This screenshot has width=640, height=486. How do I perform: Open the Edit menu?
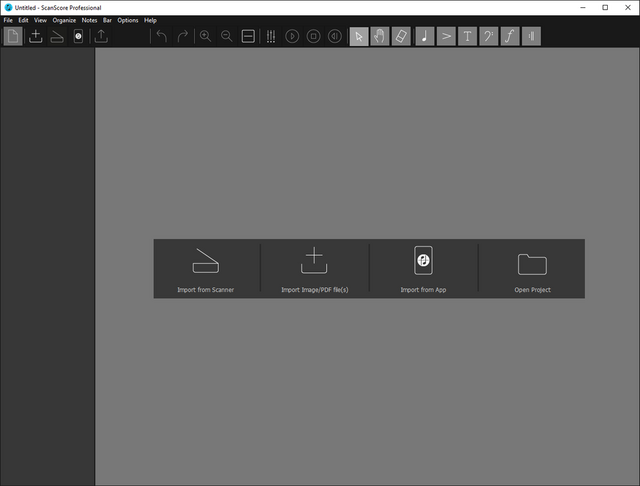pos(23,20)
